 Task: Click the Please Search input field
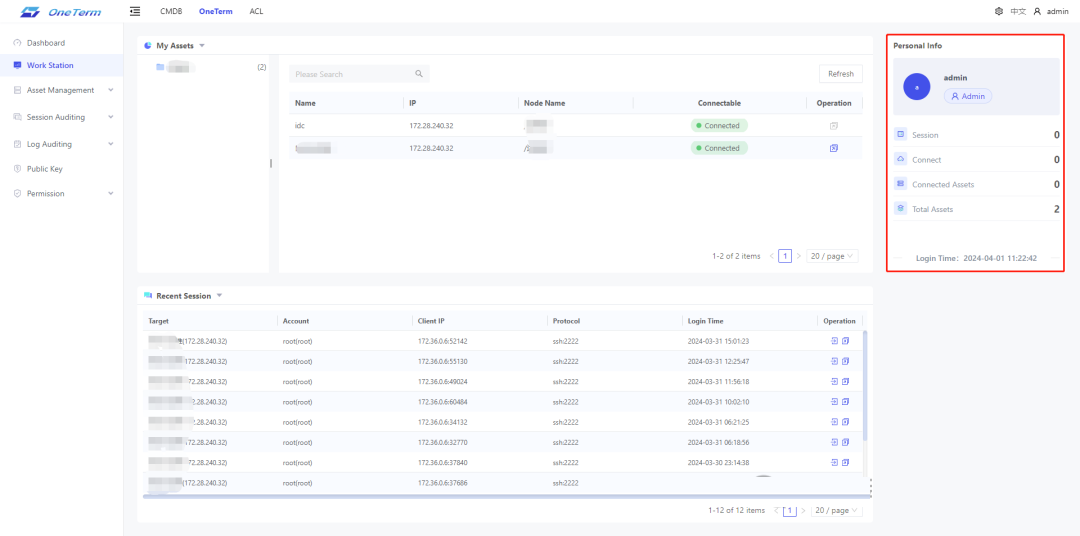(350, 74)
